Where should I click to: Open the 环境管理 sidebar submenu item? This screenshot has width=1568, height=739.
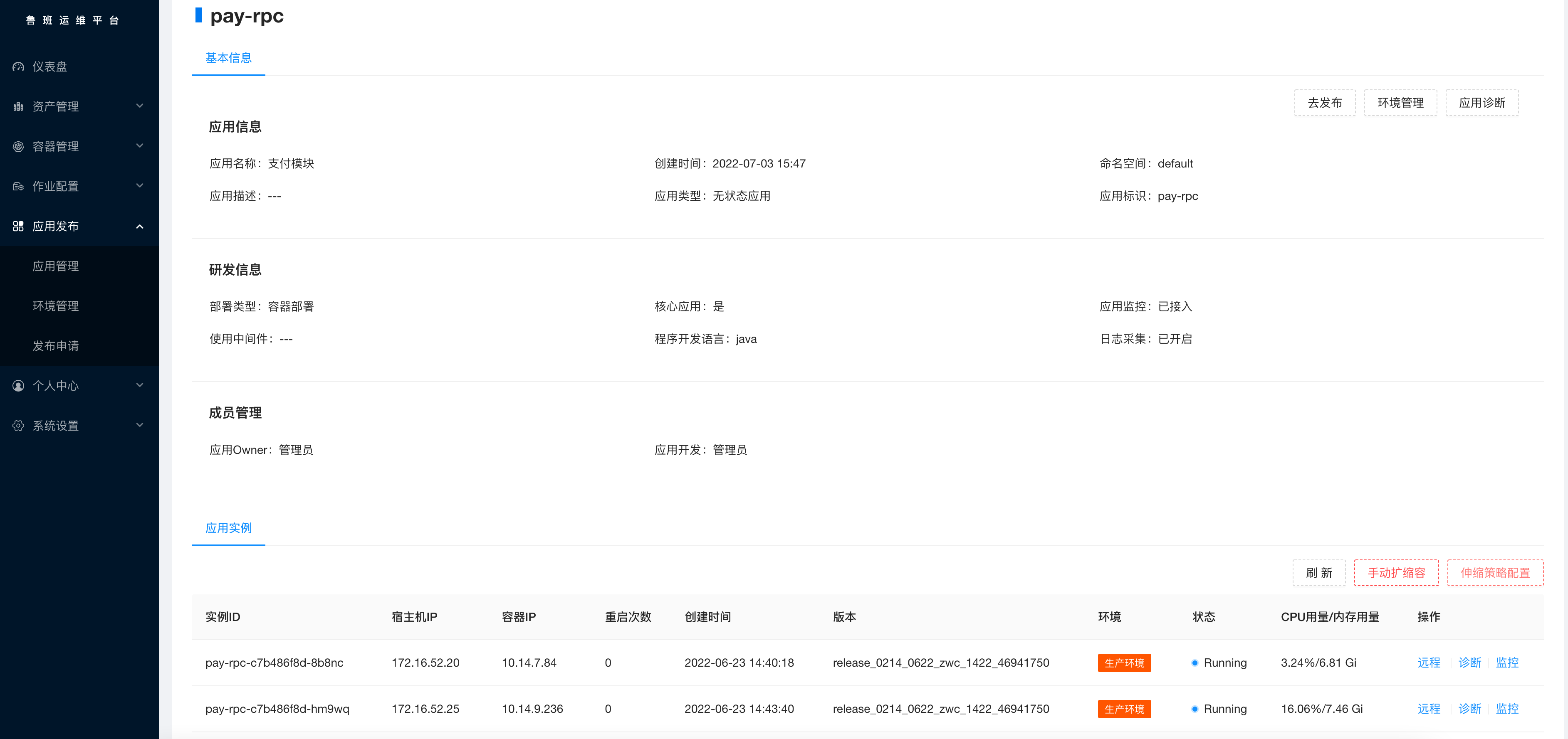55,306
